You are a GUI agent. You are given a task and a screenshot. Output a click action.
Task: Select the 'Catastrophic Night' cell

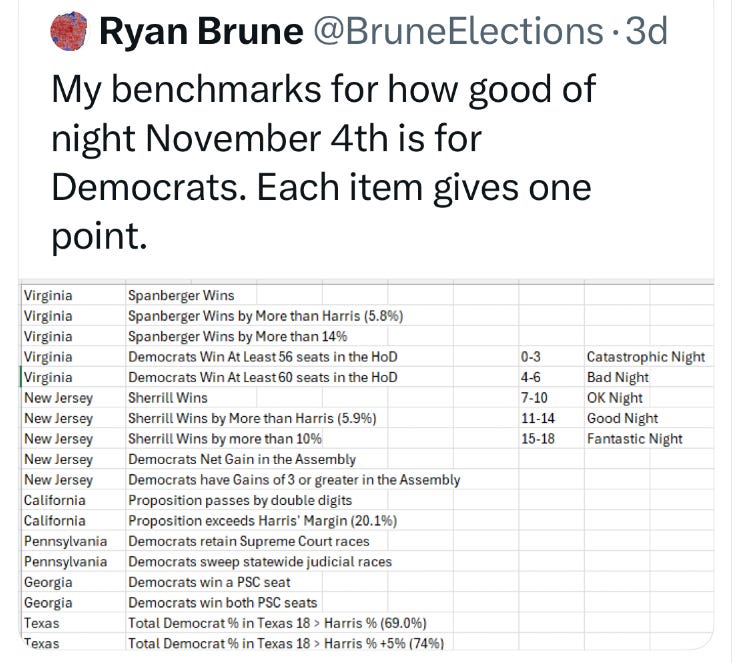(645, 357)
